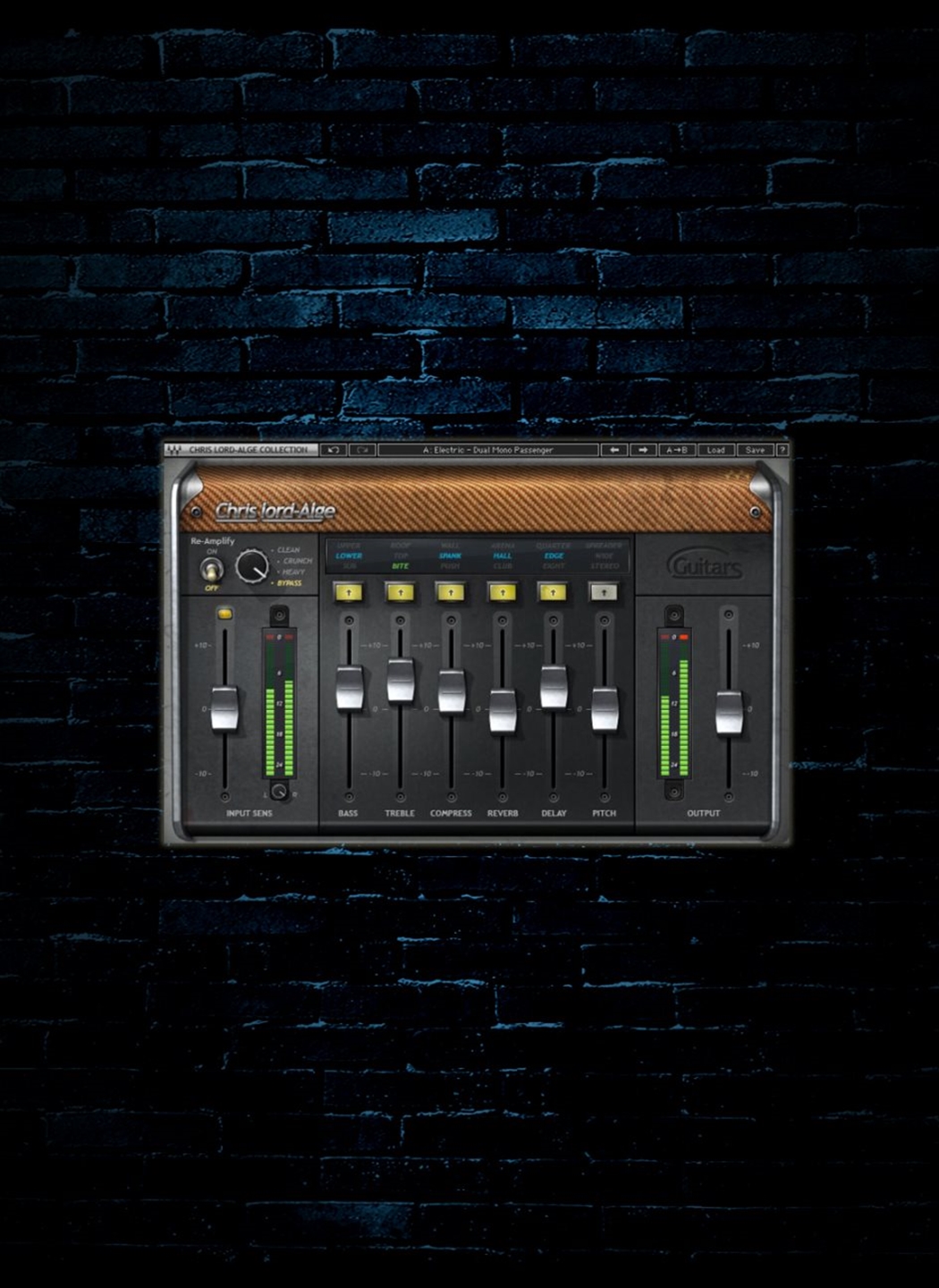Image resolution: width=939 pixels, height=1288 pixels.
Task: Click the lit HALL reverb mode label
Action: pyautogui.click(x=503, y=555)
